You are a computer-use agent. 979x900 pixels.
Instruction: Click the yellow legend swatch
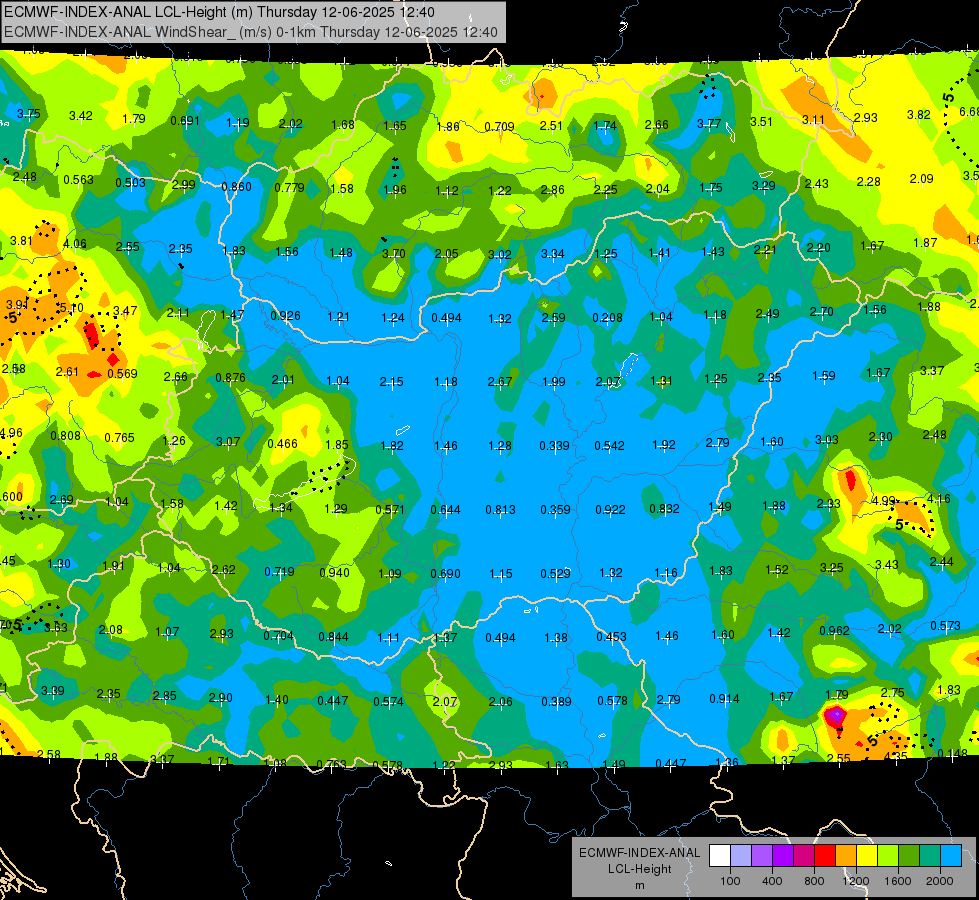(x=867, y=855)
